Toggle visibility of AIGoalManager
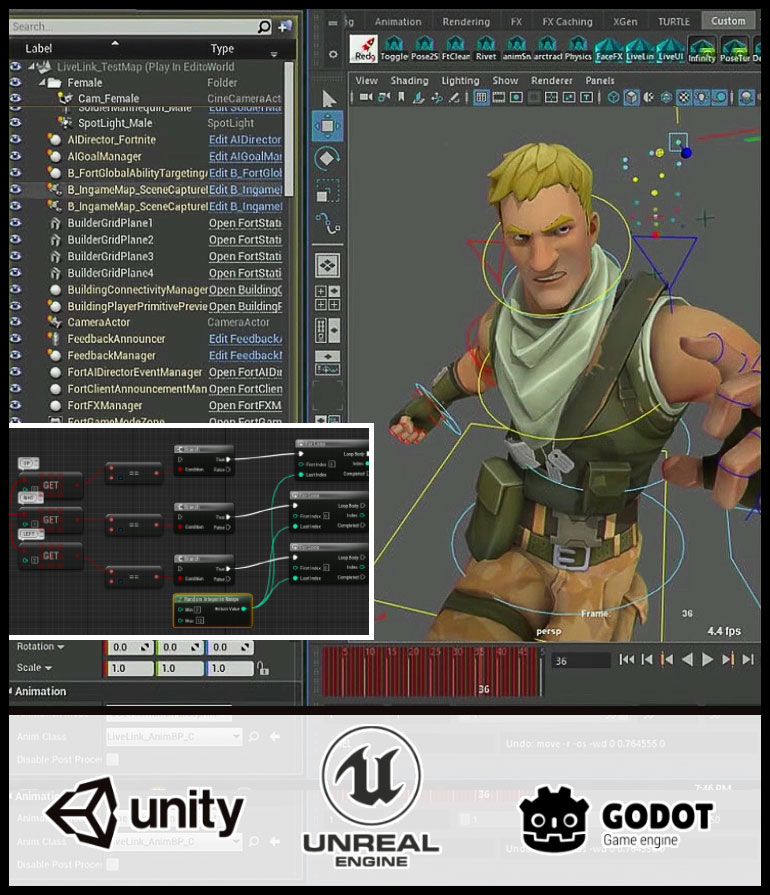This screenshot has width=770, height=895. [15, 155]
